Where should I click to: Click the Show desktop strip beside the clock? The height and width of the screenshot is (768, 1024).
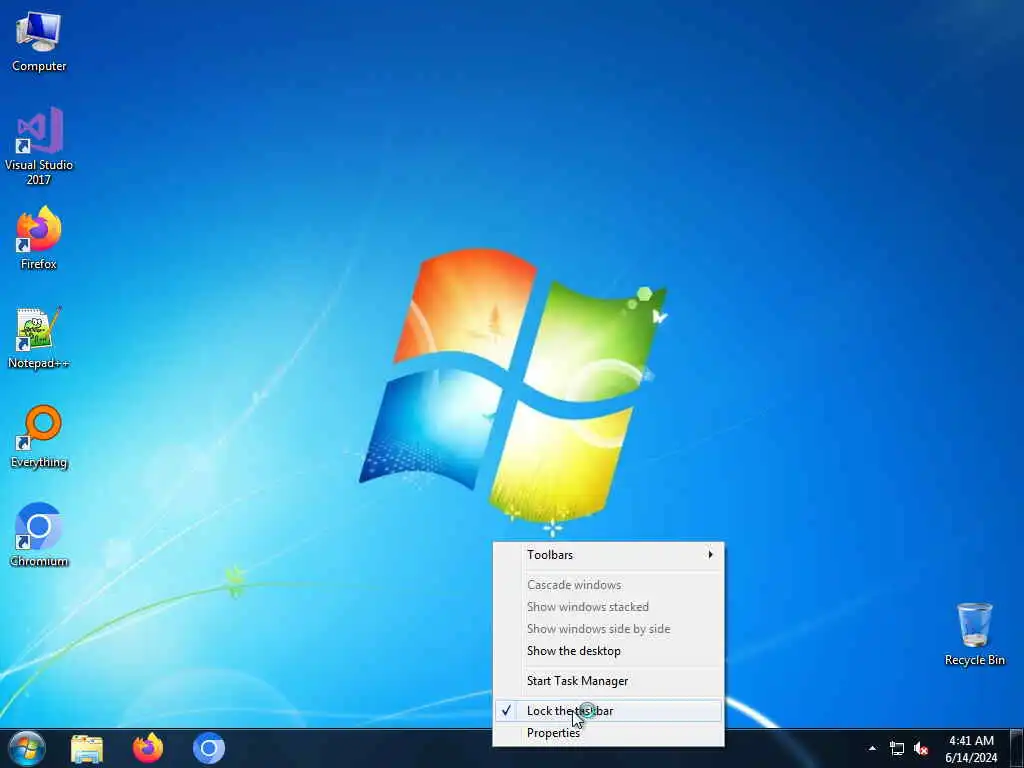[x=1017, y=748]
